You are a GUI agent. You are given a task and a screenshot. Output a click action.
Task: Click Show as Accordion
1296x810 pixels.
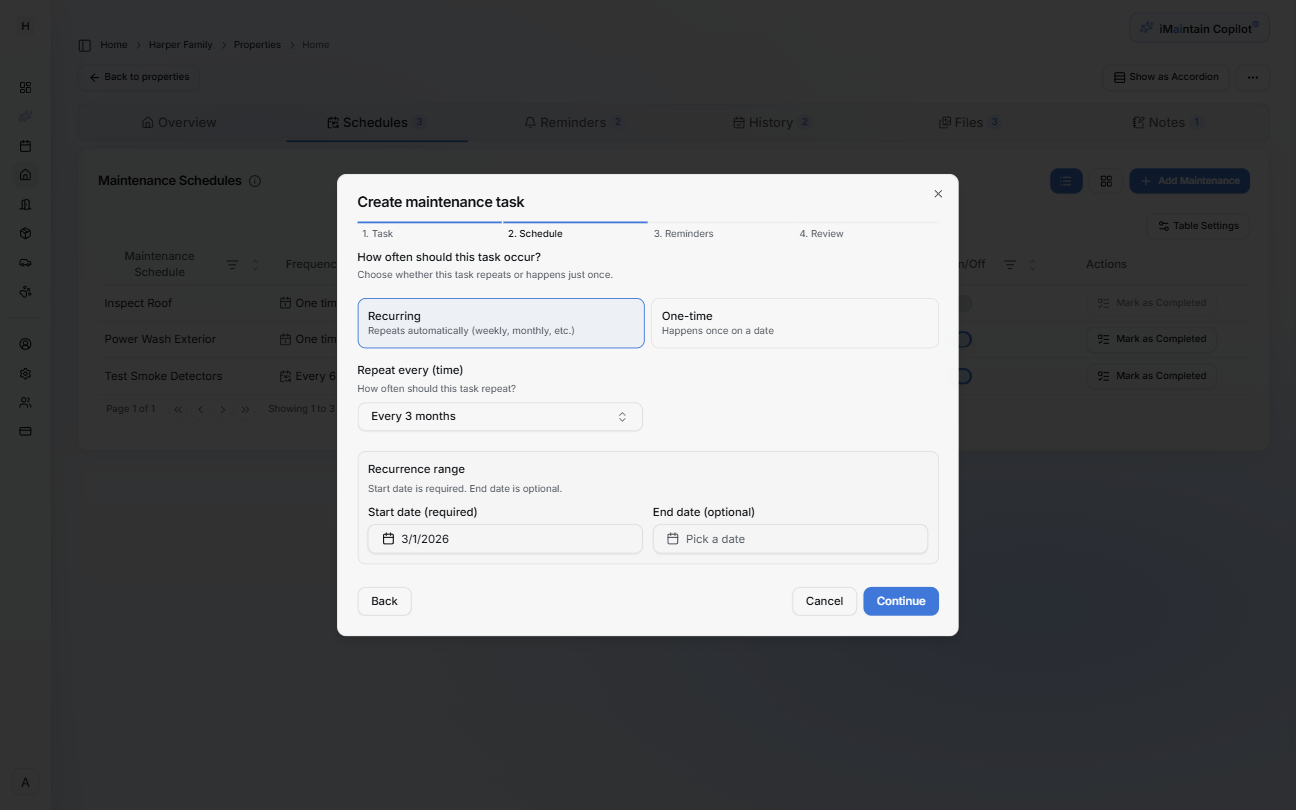(x=1165, y=77)
